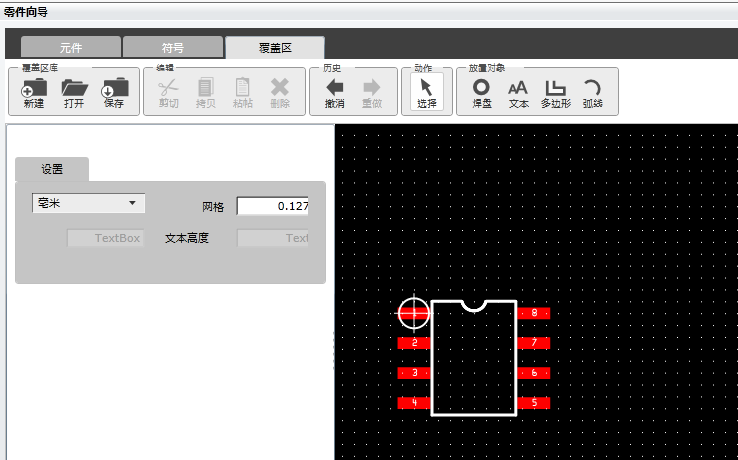
Task: Click the 拷贝 (Copy) icon
Action: pos(206,93)
